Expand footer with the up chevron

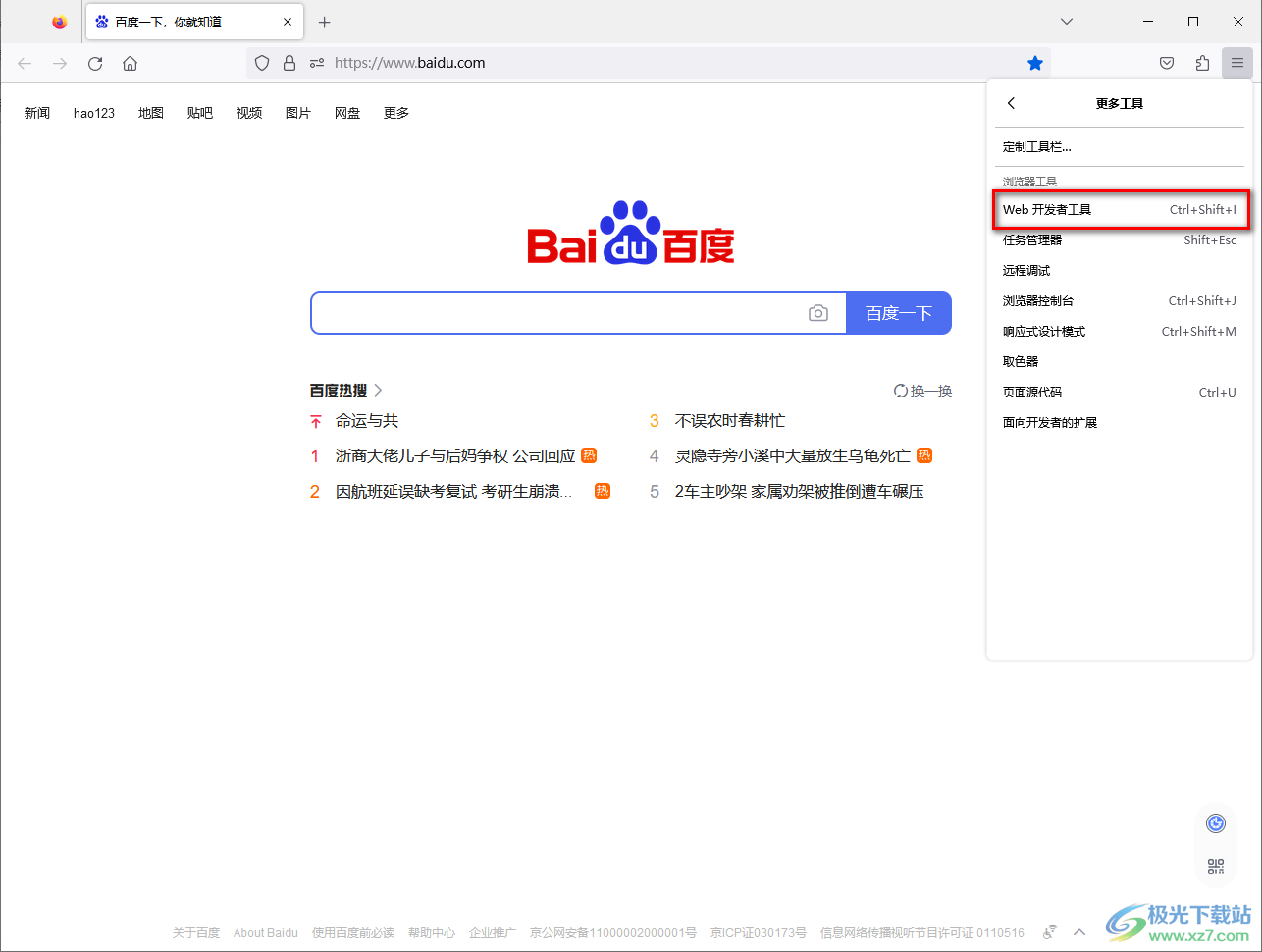(1079, 932)
